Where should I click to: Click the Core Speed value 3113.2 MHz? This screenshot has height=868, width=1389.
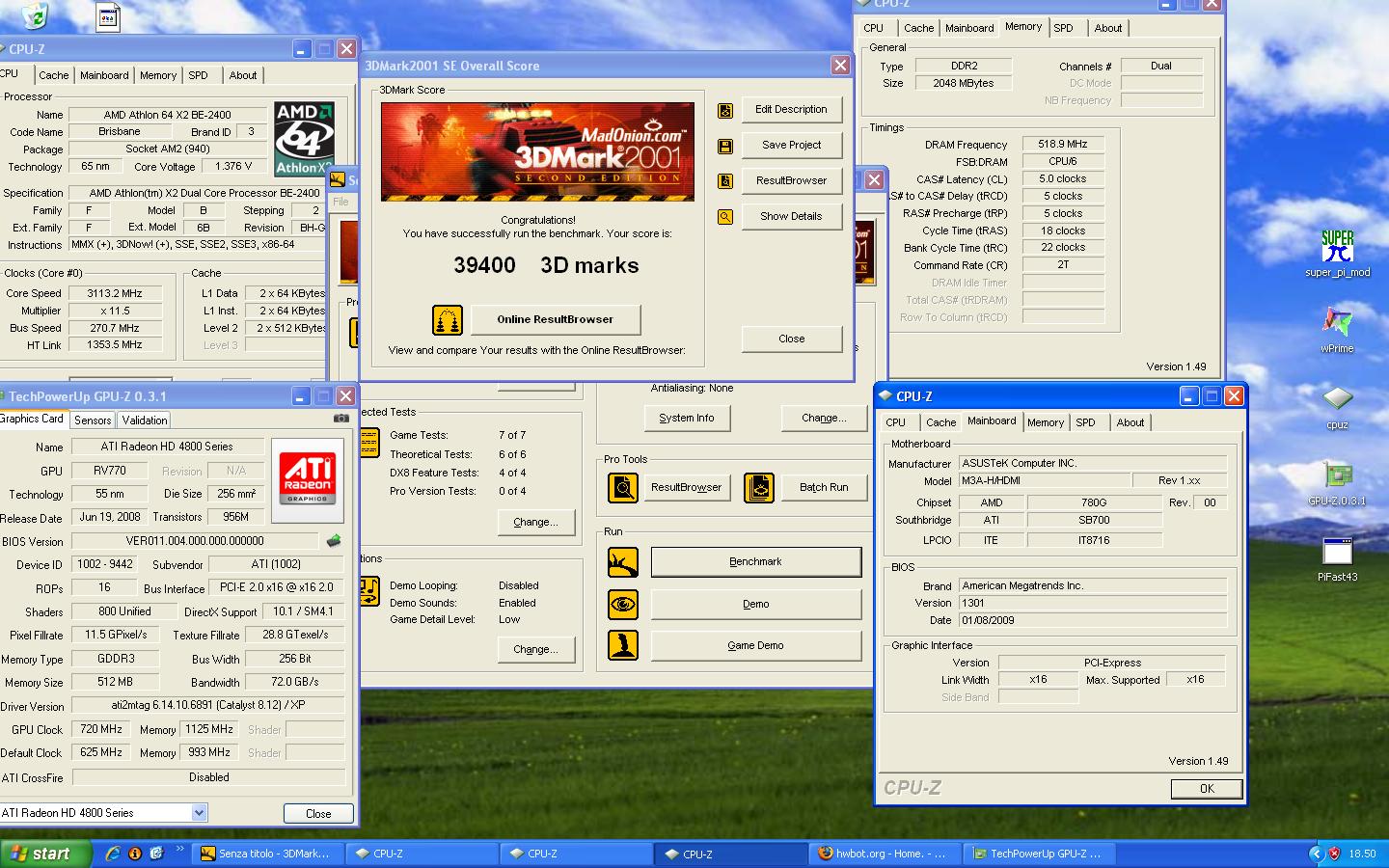coord(115,294)
